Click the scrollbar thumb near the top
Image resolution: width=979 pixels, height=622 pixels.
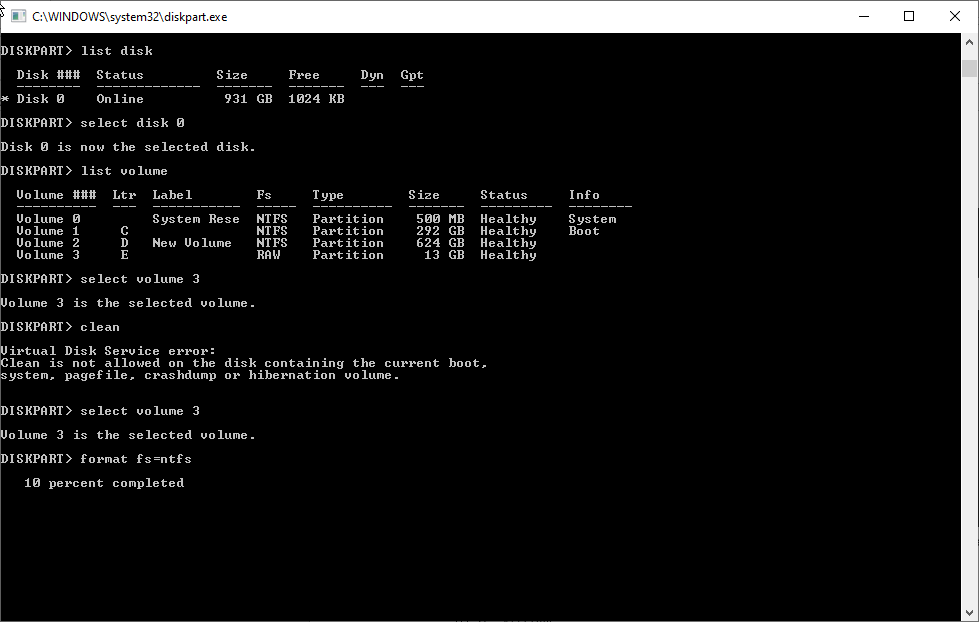968,68
